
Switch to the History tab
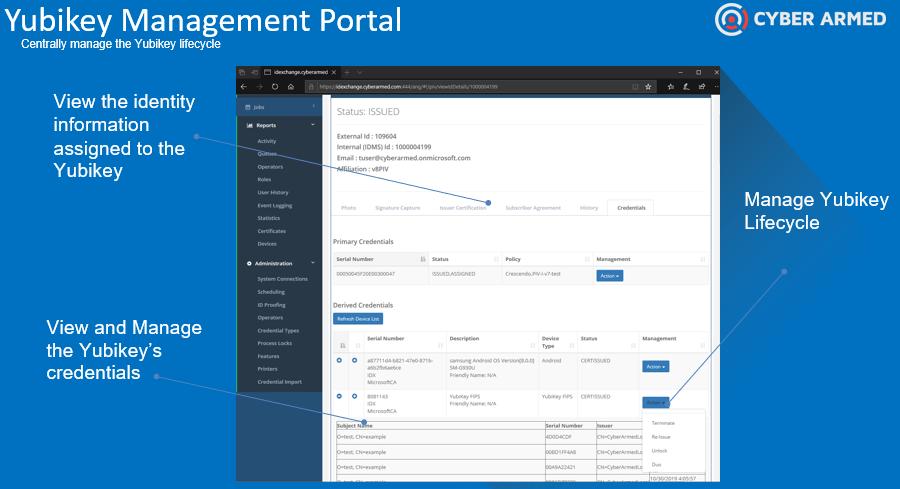coord(589,208)
